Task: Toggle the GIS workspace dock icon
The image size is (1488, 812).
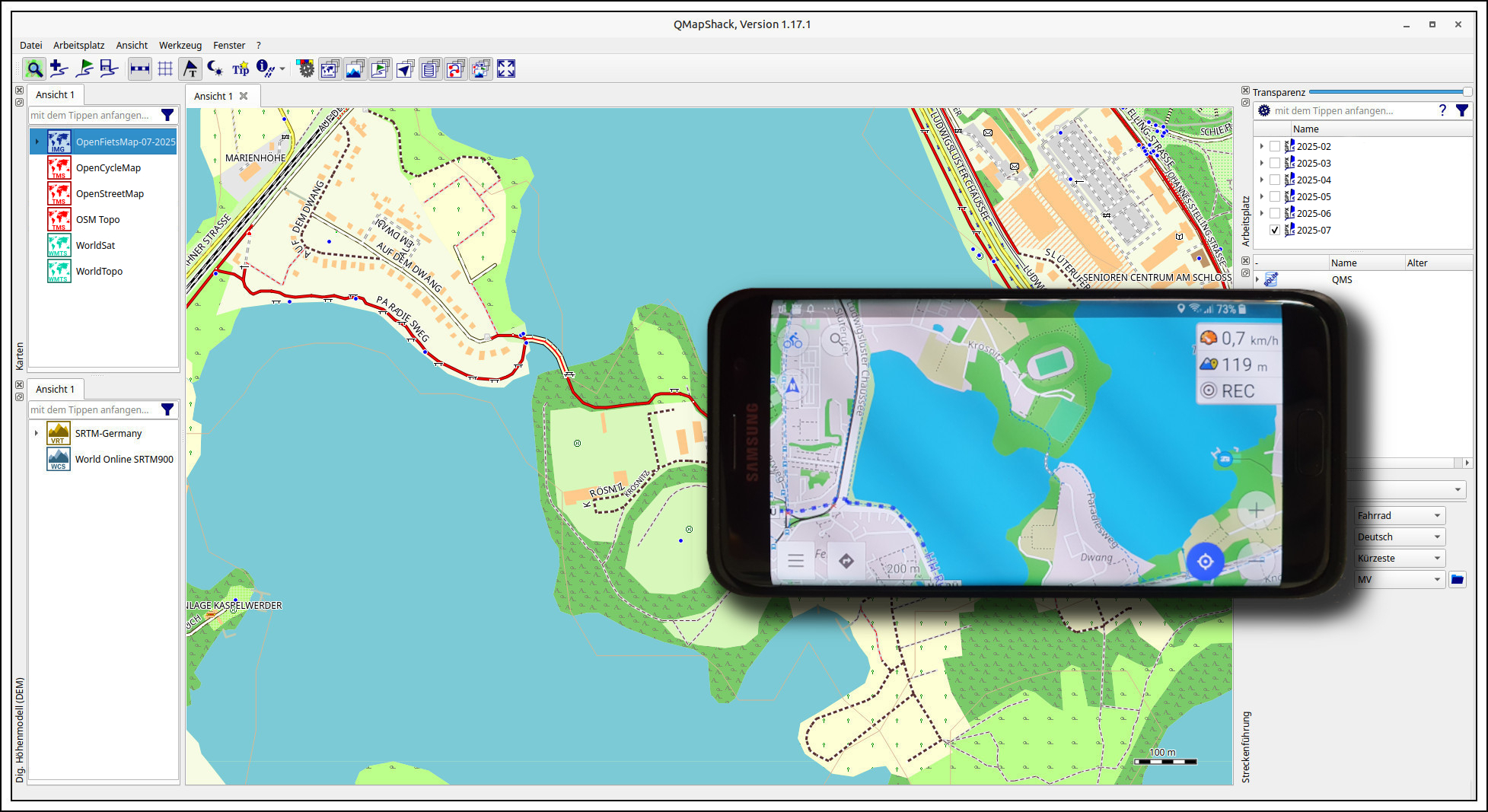Action: tap(380, 69)
